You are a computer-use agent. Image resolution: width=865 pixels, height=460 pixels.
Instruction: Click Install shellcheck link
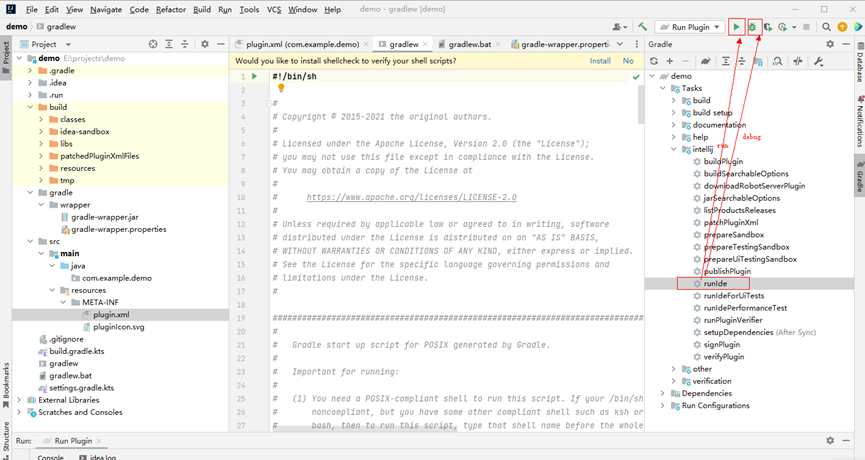[600, 61]
